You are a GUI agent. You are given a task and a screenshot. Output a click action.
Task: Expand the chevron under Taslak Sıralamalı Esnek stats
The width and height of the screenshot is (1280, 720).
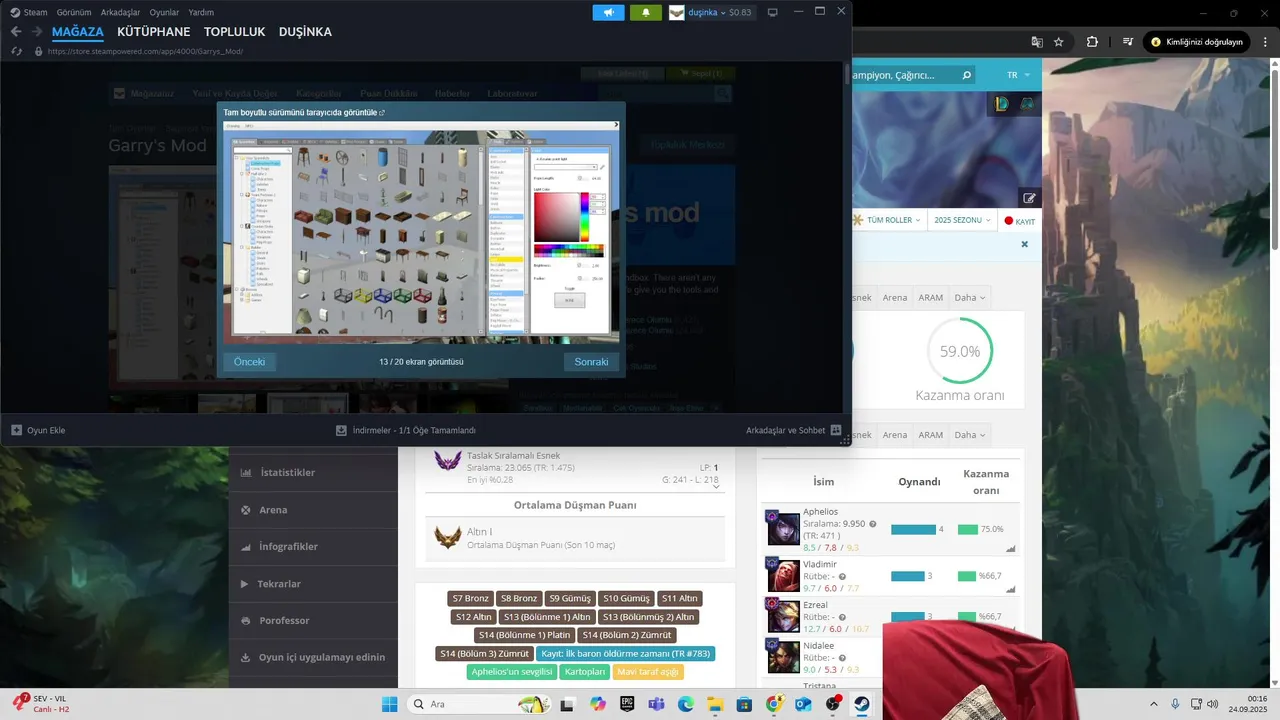coord(715,485)
